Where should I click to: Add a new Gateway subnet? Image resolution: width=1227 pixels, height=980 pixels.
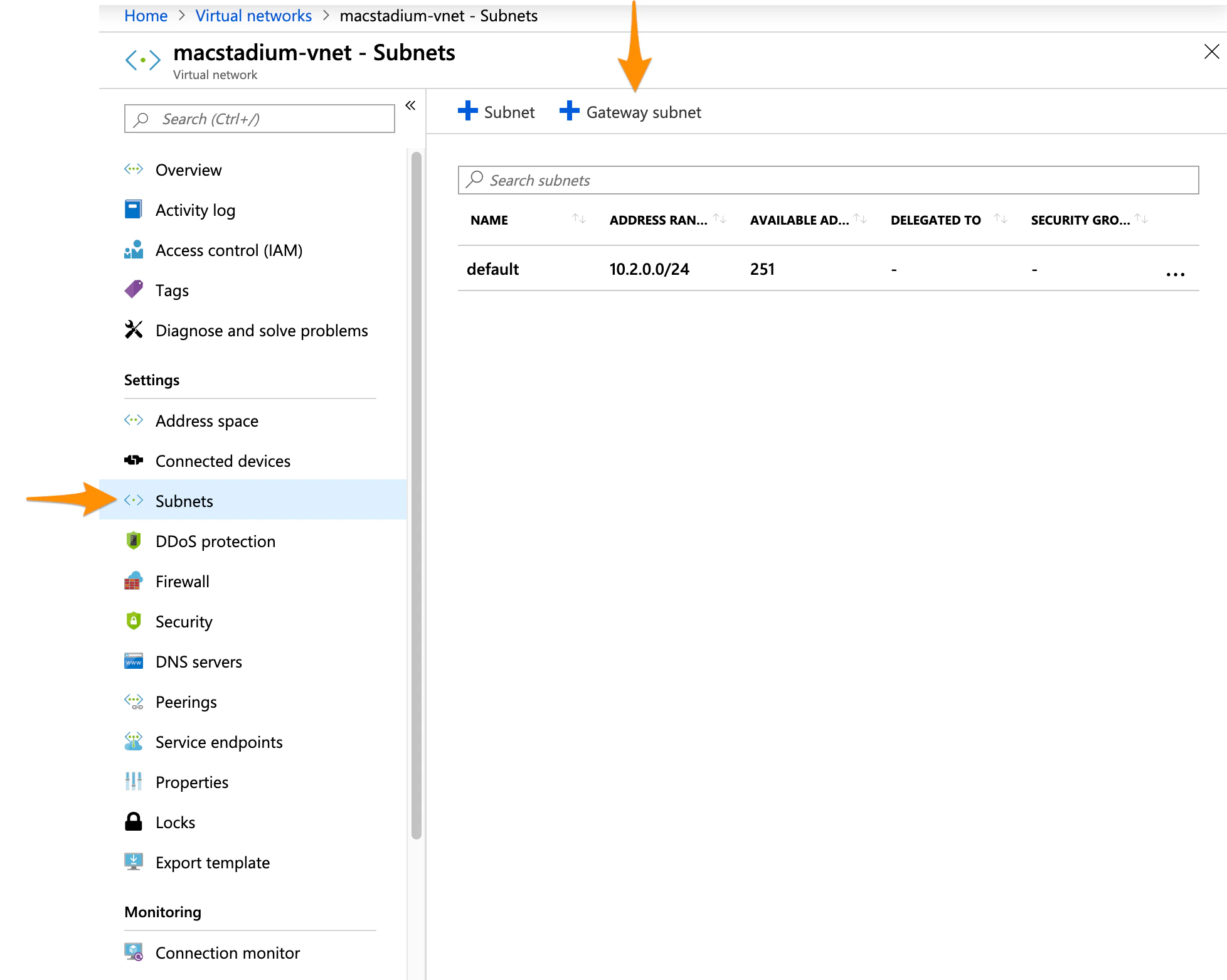[630, 112]
